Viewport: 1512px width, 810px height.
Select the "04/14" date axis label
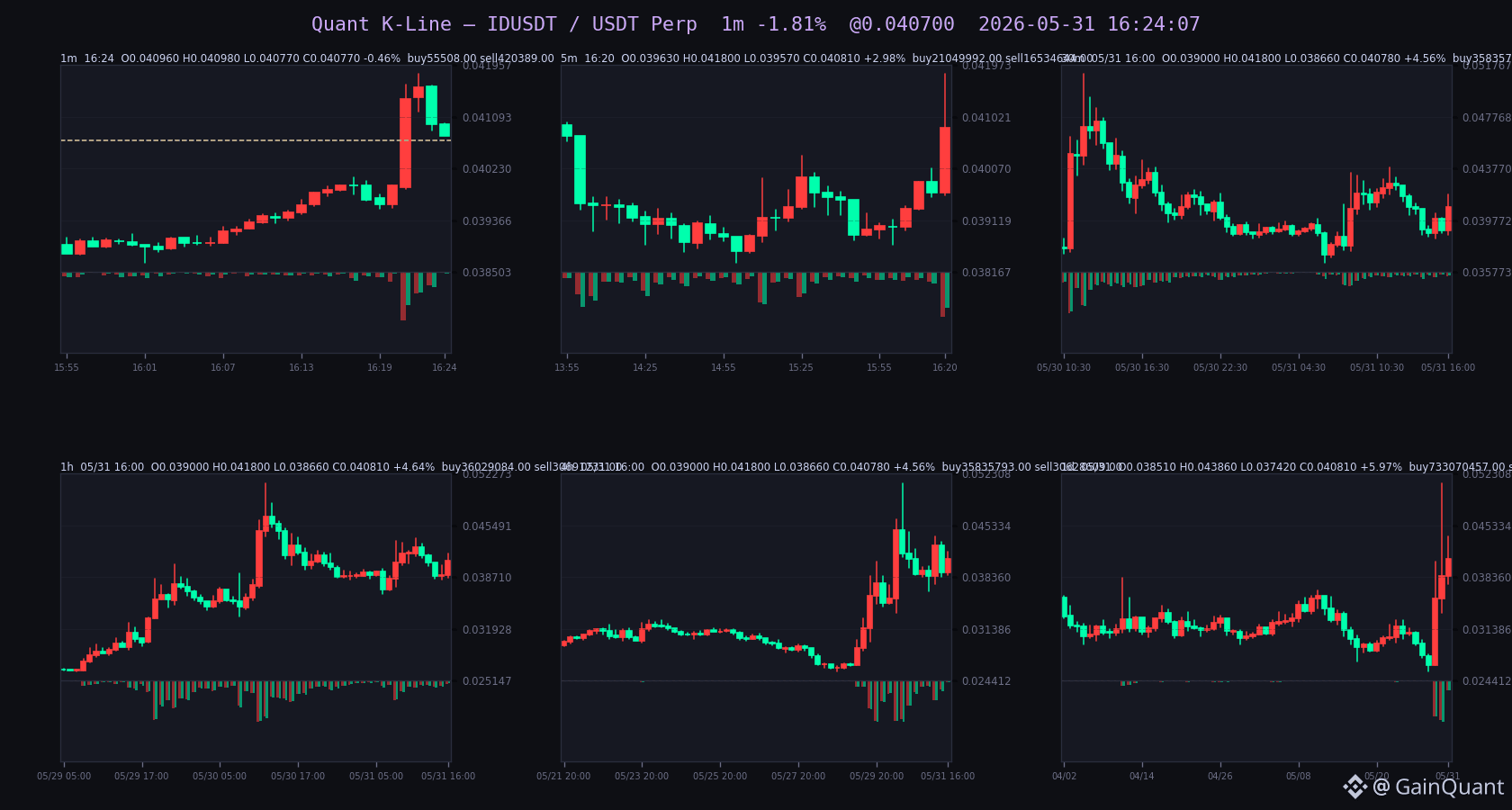(1142, 776)
